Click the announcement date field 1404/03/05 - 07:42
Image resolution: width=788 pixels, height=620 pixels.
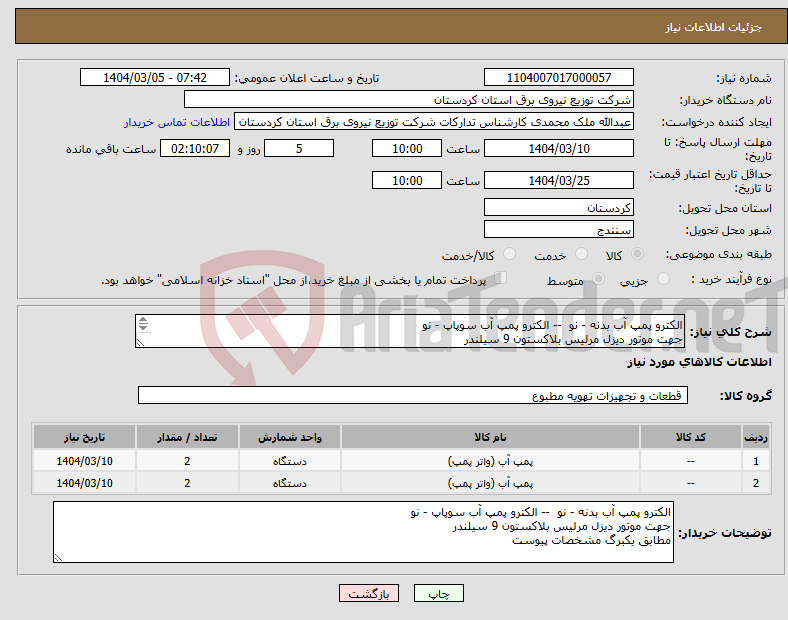pyautogui.click(x=155, y=77)
